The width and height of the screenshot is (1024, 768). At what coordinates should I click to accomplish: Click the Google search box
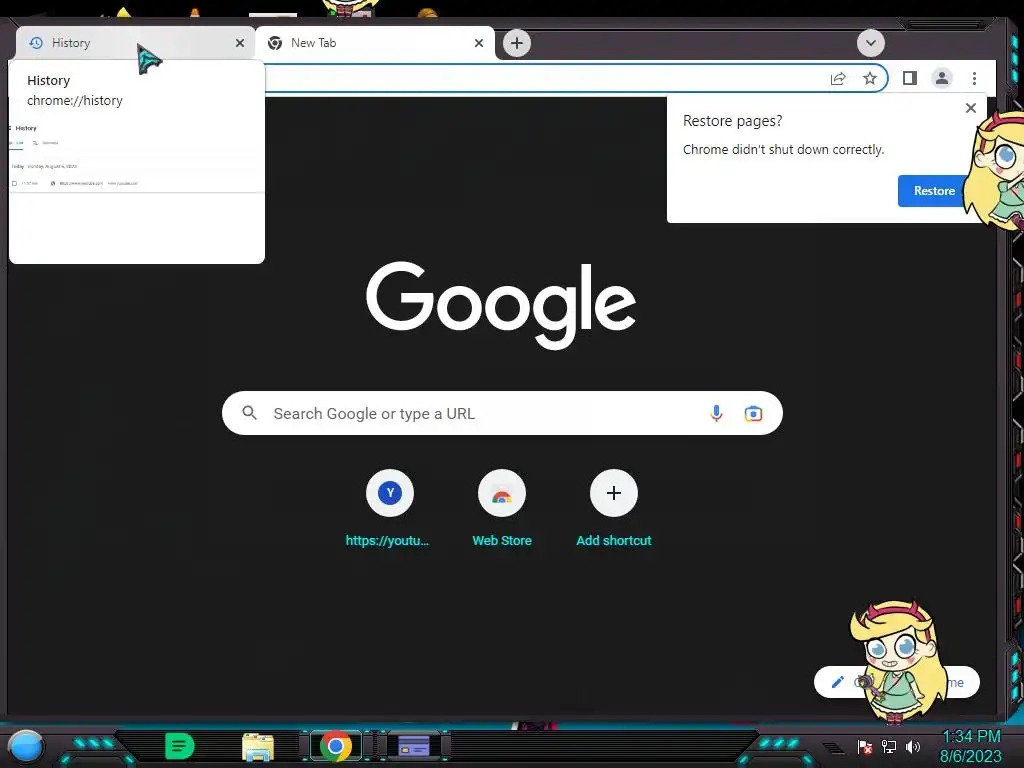point(502,413)
